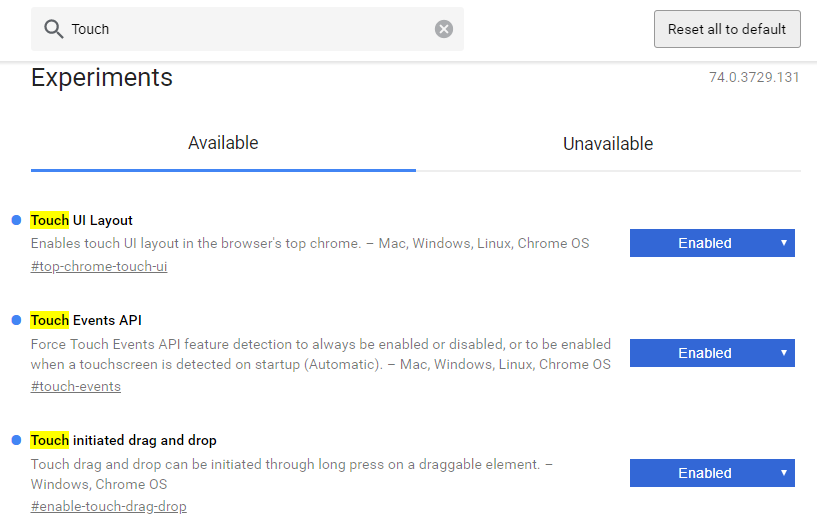Open the Touch UI Layout Enabled dropdown

(x=712, y=243)
